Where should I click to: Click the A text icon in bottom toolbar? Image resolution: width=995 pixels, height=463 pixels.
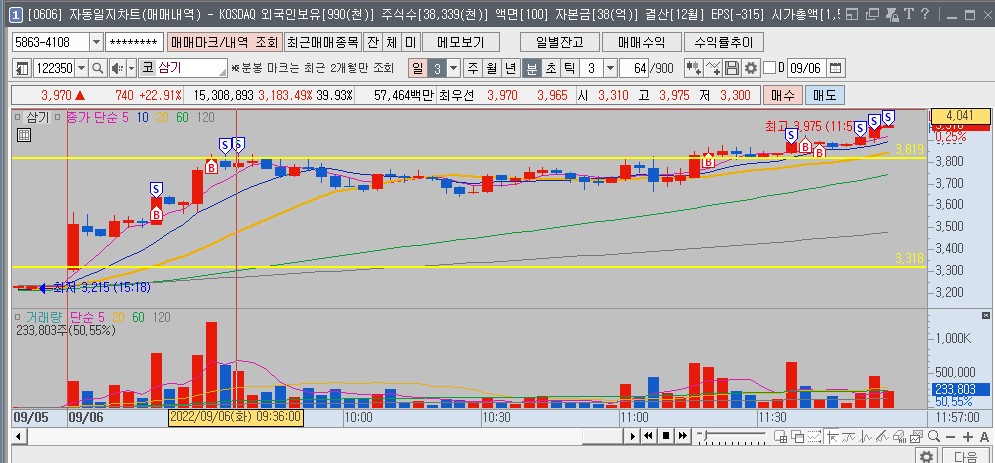(984, 436)
